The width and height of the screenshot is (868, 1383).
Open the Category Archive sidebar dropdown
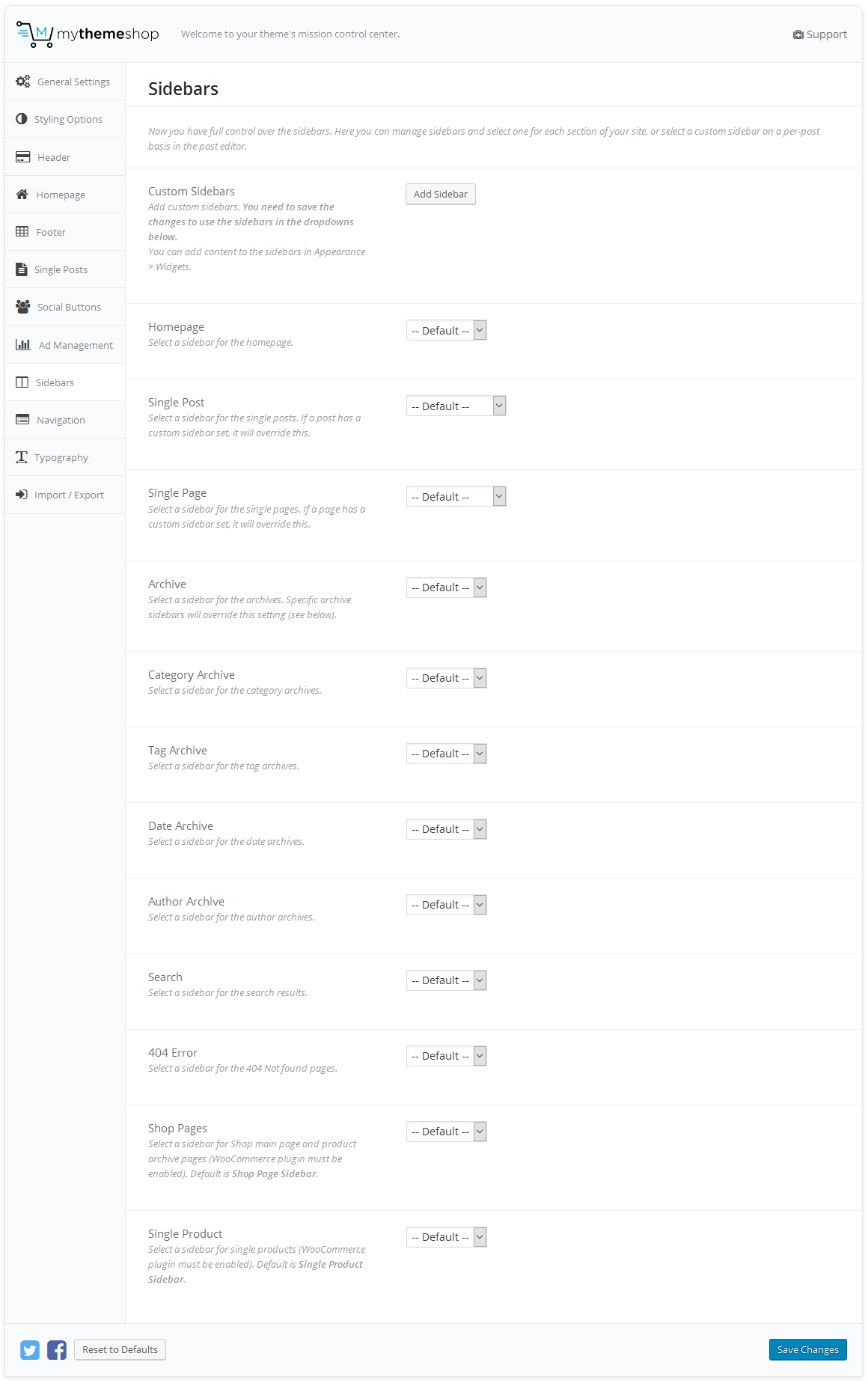[447, 678]
